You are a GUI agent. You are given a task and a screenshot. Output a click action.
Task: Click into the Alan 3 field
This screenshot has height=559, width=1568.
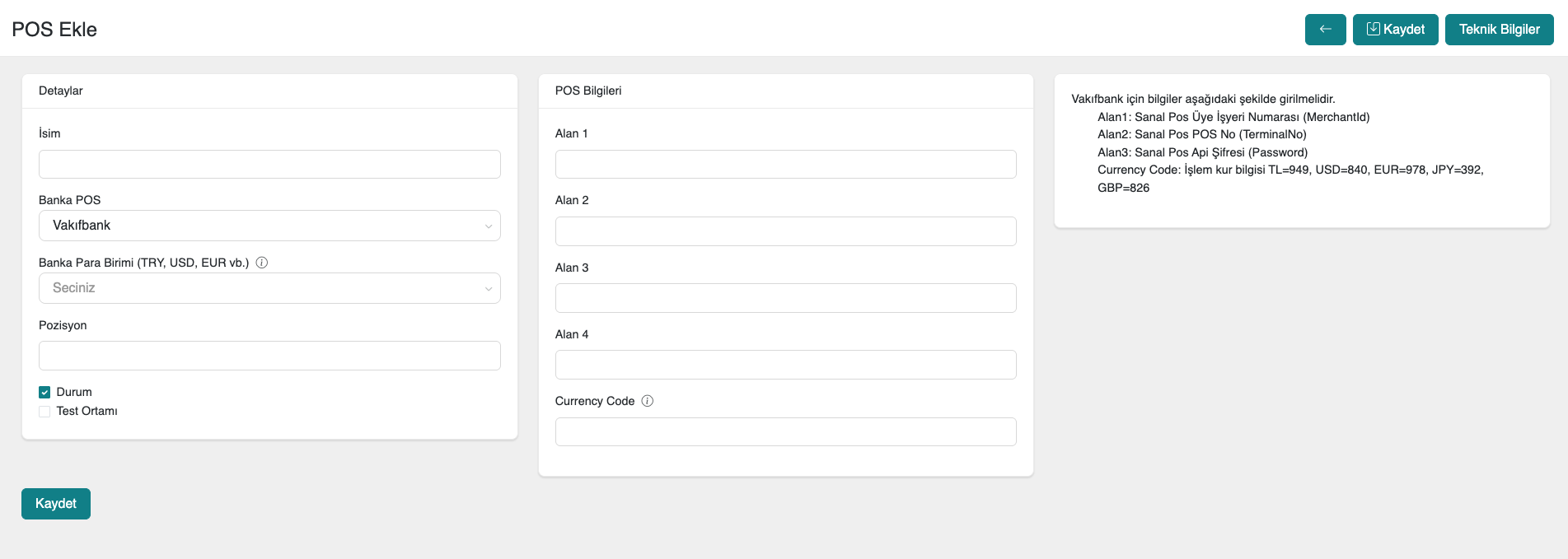[785, 298]
